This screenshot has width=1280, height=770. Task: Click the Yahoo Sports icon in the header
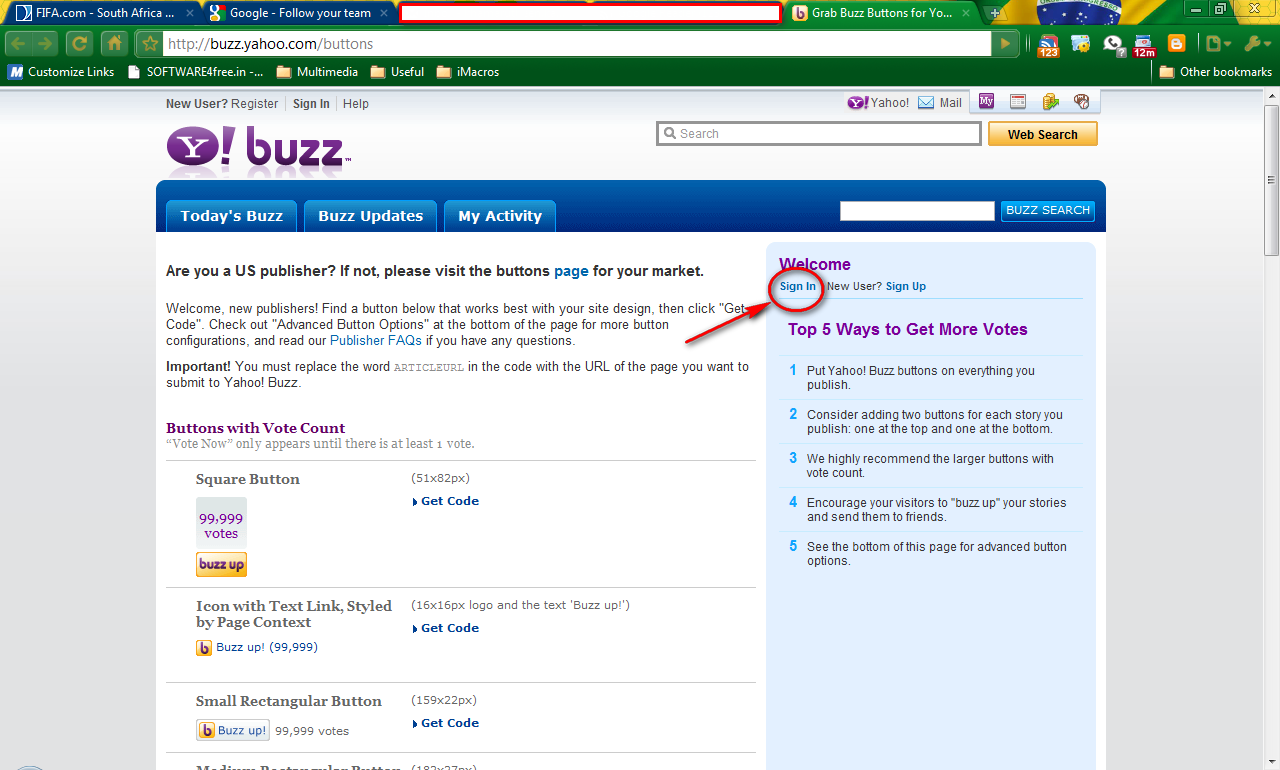pos(1082,100)
